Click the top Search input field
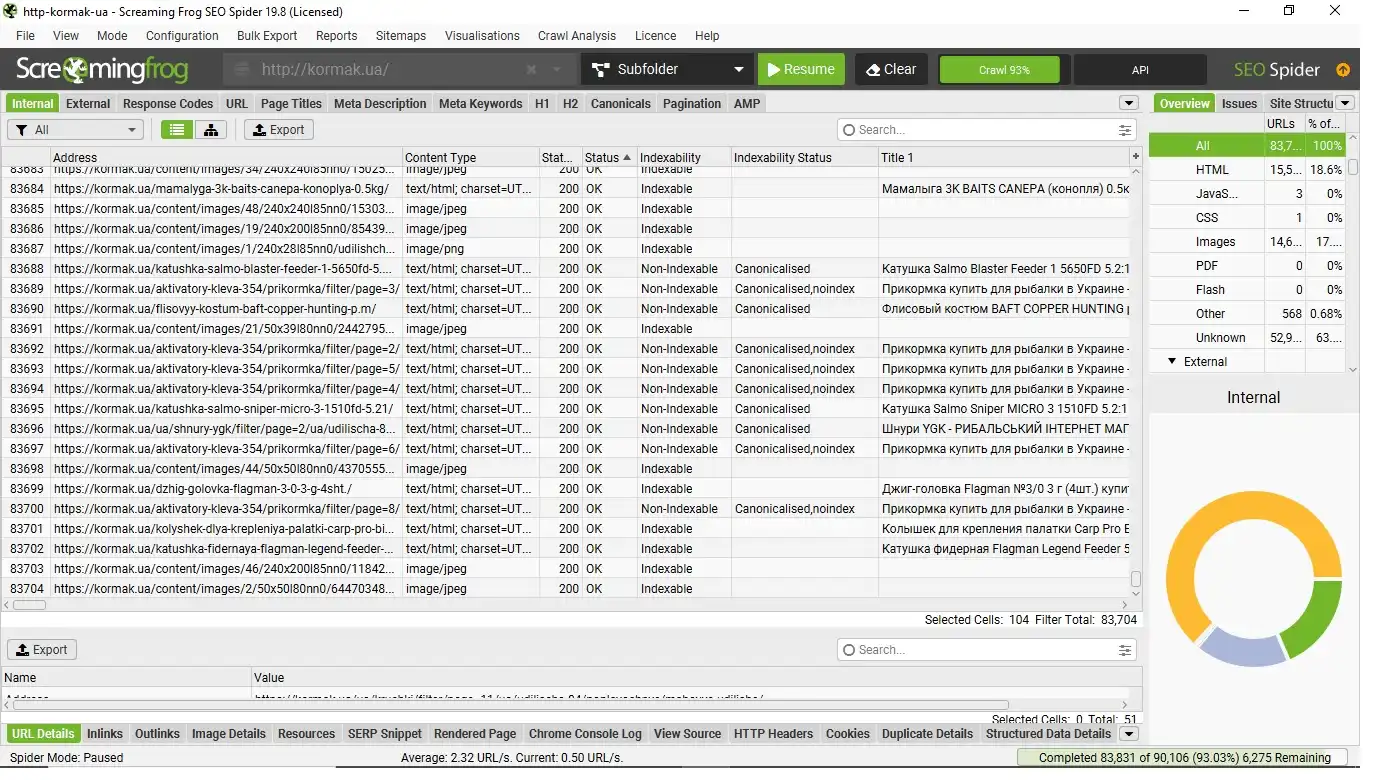The image size is (1381, 780). pyautogui.click(x=980, y=130)
